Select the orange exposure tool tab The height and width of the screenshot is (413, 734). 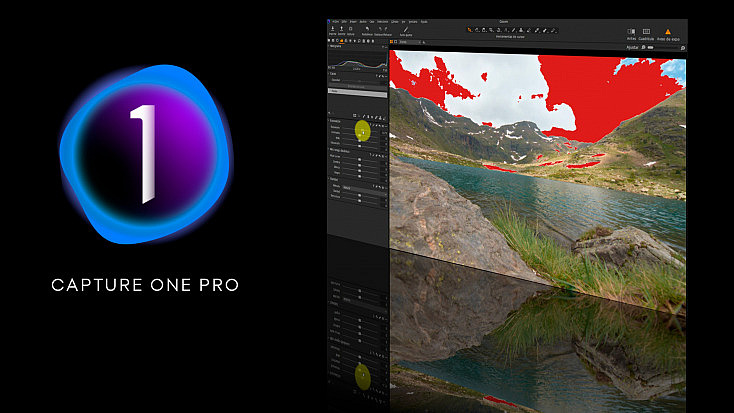pos(342,41)
